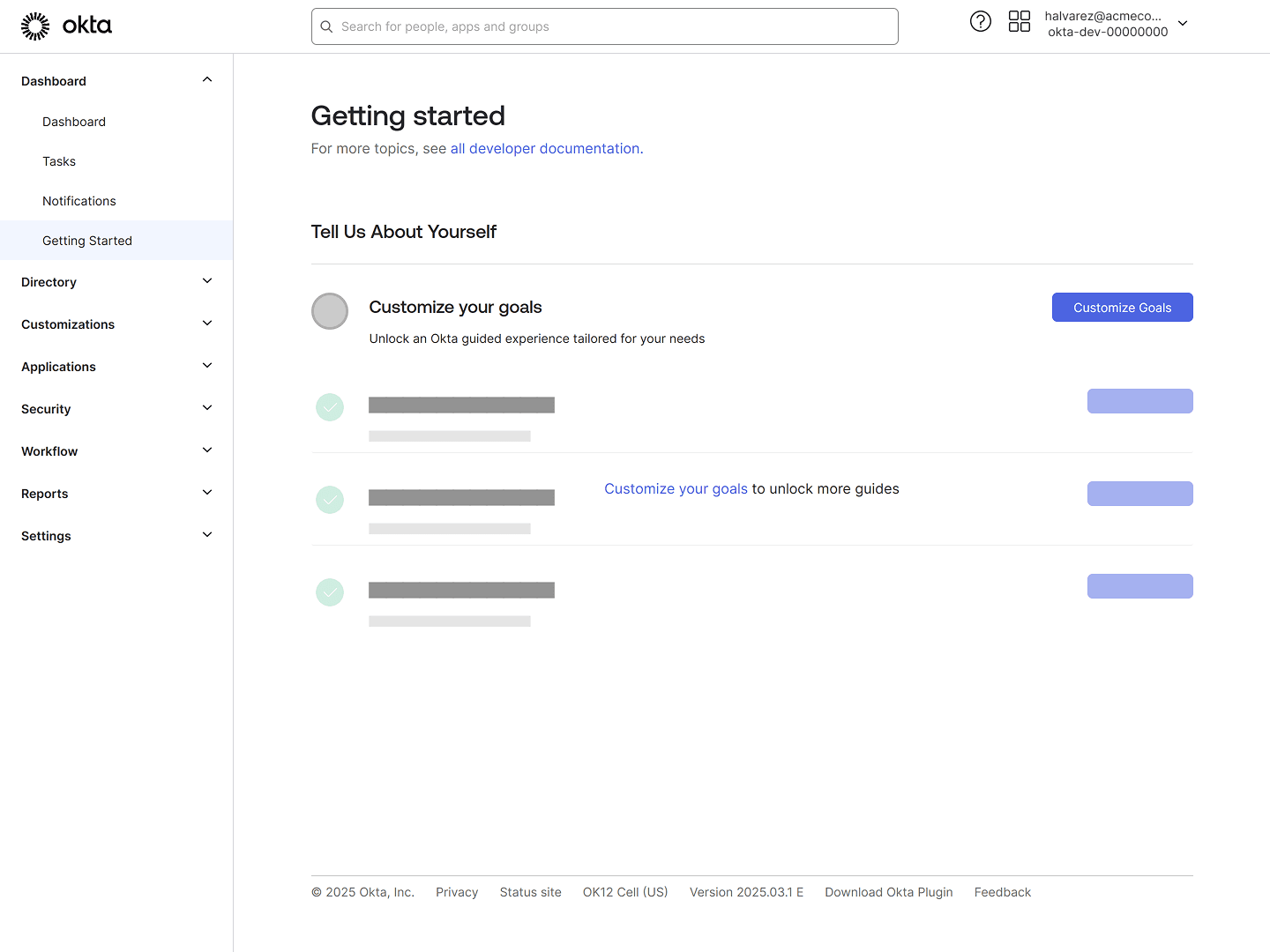
Task: Open the Dashboard submenu item
Action: (x=116, y=122)
